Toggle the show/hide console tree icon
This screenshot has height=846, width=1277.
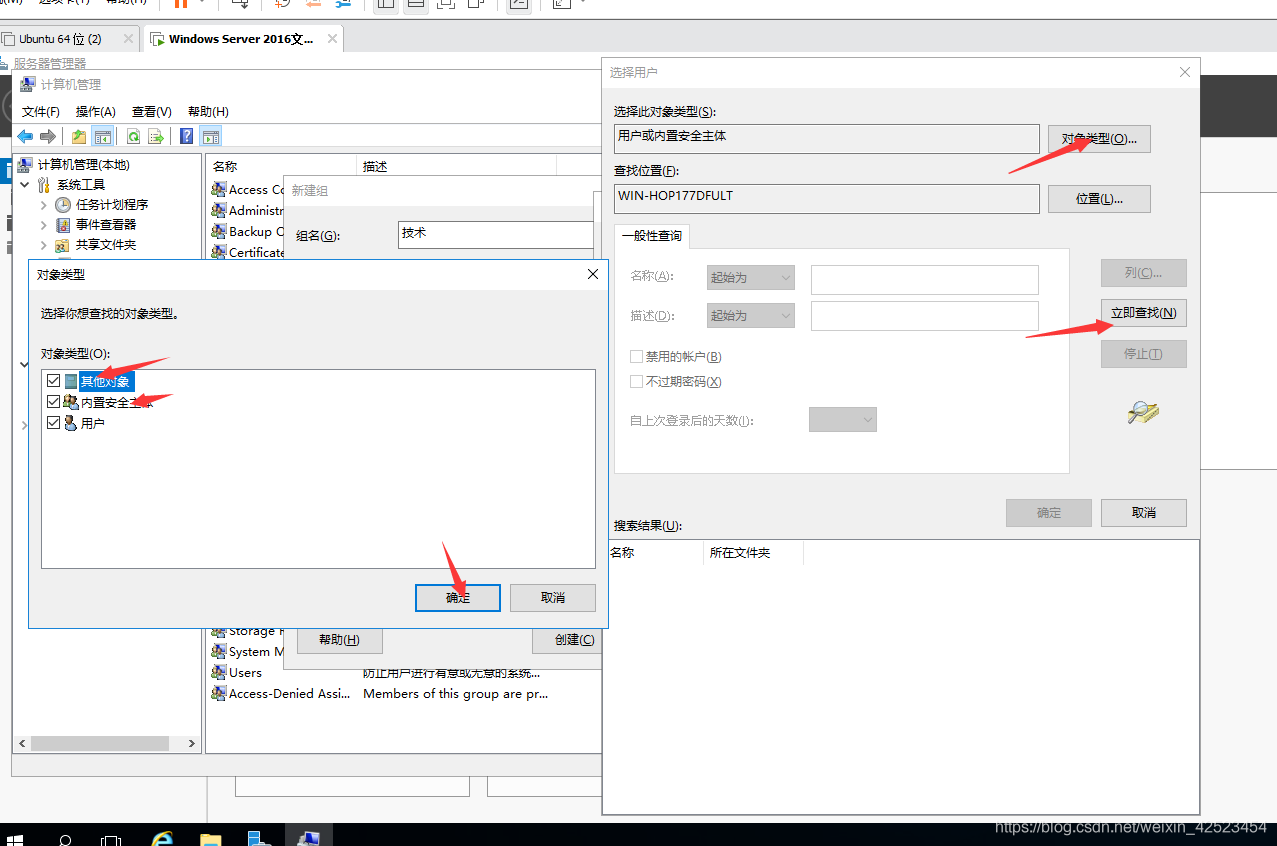click(102, 137)
